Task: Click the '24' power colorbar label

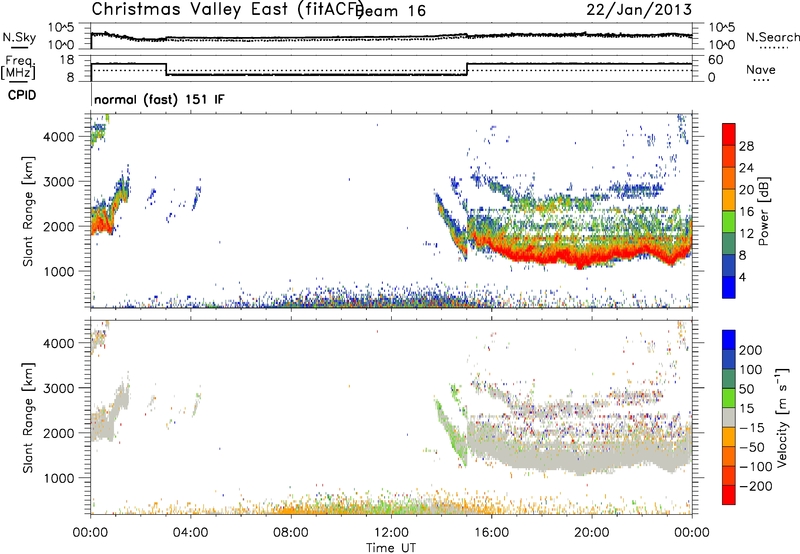Action: pyautogui.click(x=746, y=168)
